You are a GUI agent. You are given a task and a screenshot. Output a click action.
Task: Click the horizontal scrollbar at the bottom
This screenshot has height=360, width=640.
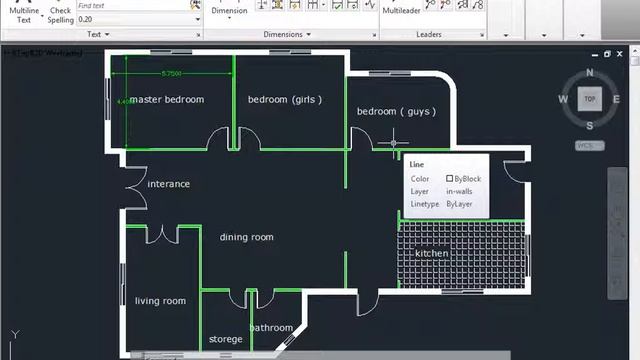pyautogui.click(x=320, y=355)
